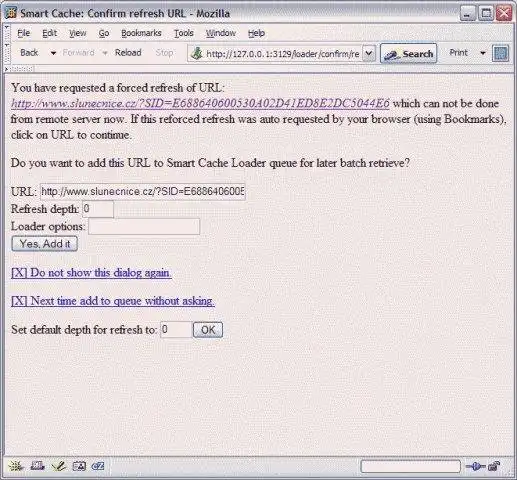Image resolution: width=517 pixels, height=480 pixels.
Task: Click the bookmark page icon in address bar
Action: (197, 53)
